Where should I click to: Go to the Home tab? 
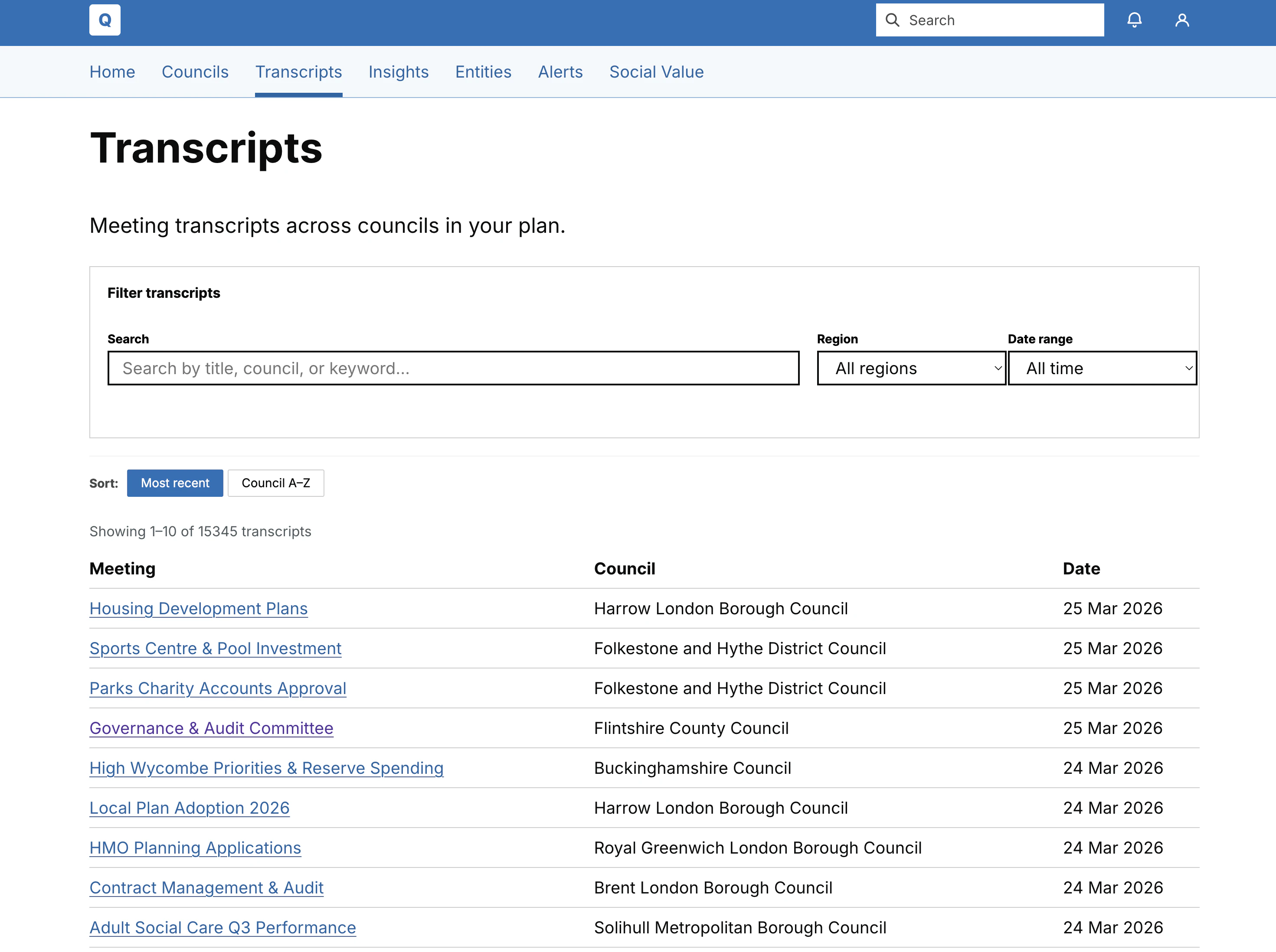(112, 72)
